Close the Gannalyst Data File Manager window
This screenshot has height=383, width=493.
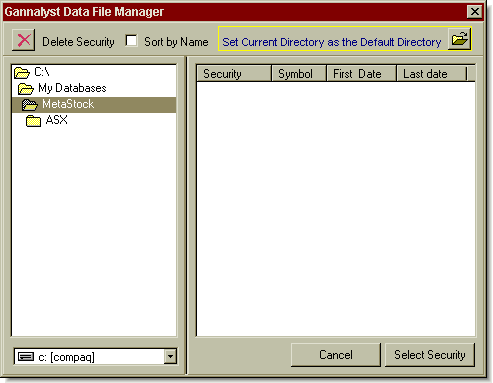coord(475,12)
